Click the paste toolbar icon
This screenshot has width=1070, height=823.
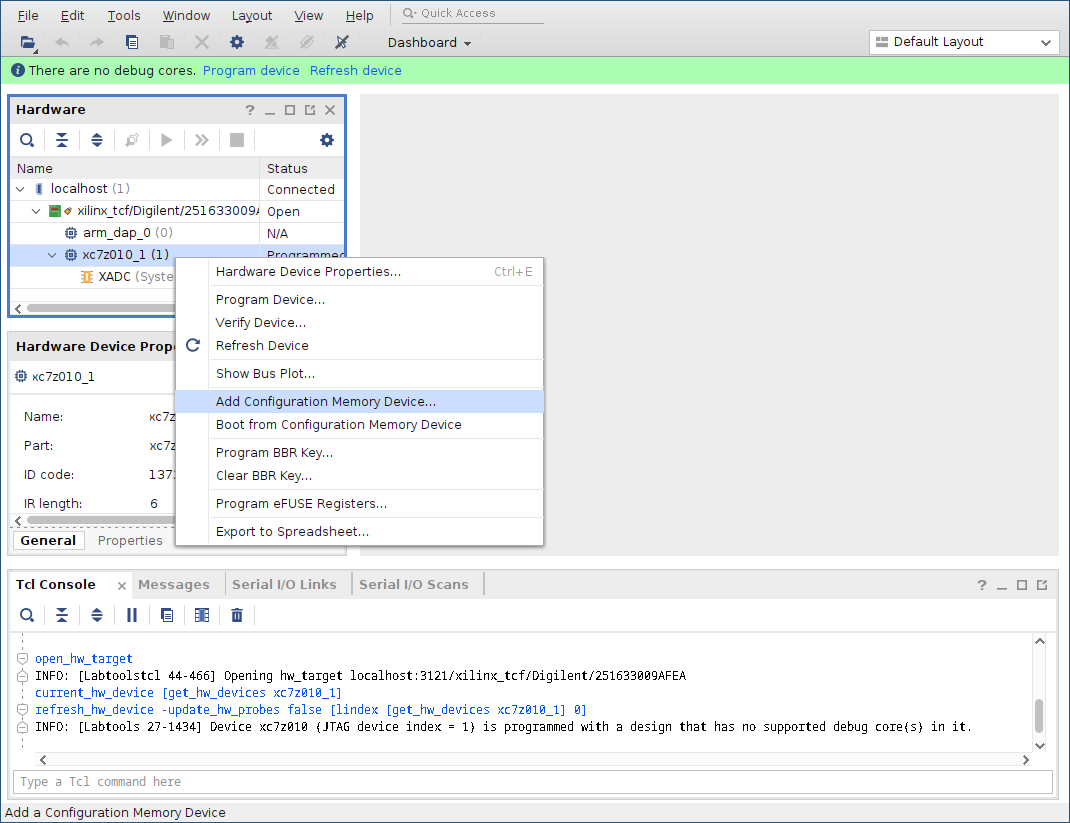click(x=167, y=42)
